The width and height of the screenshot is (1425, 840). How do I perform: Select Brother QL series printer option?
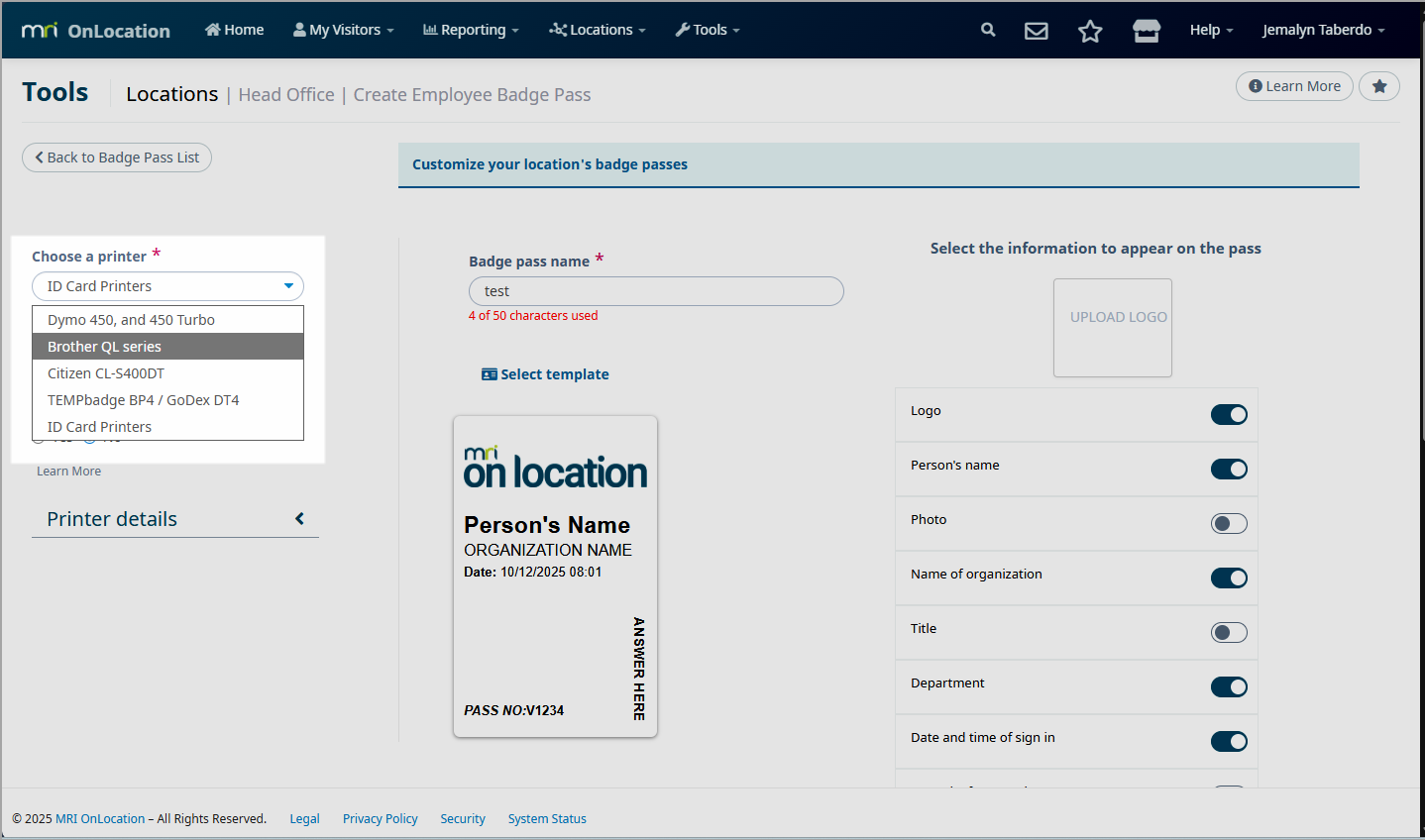click(167, 347)
